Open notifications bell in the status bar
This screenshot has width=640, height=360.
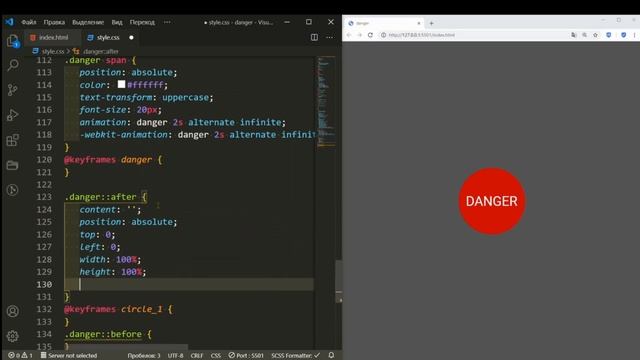tap(331, 356)
